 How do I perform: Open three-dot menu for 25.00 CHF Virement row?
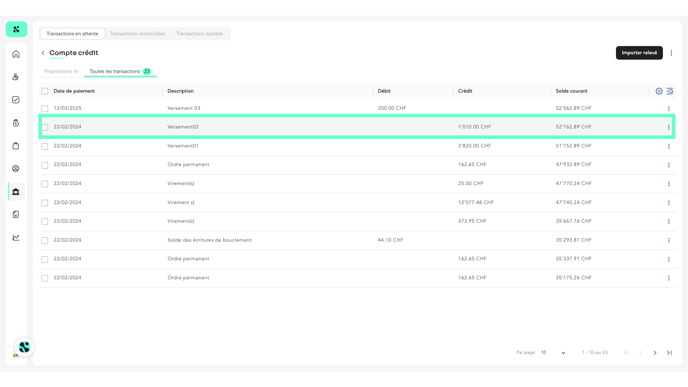click(669, 184)
